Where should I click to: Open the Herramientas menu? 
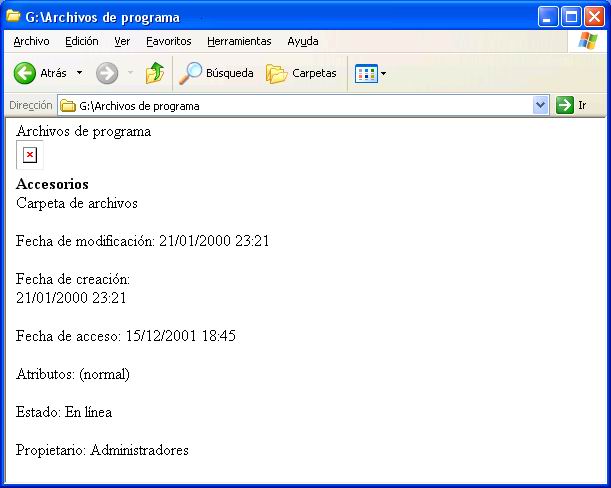click(x=239, y=41)
